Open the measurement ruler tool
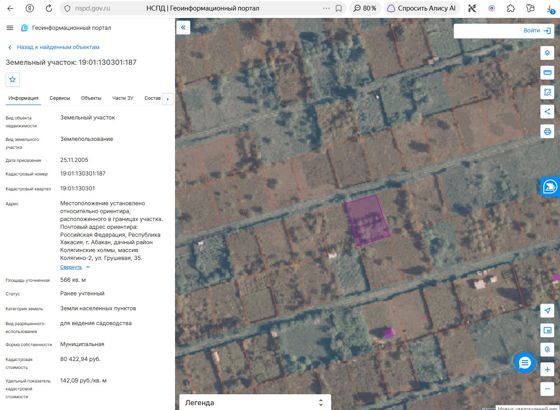 tap(547, 72)
